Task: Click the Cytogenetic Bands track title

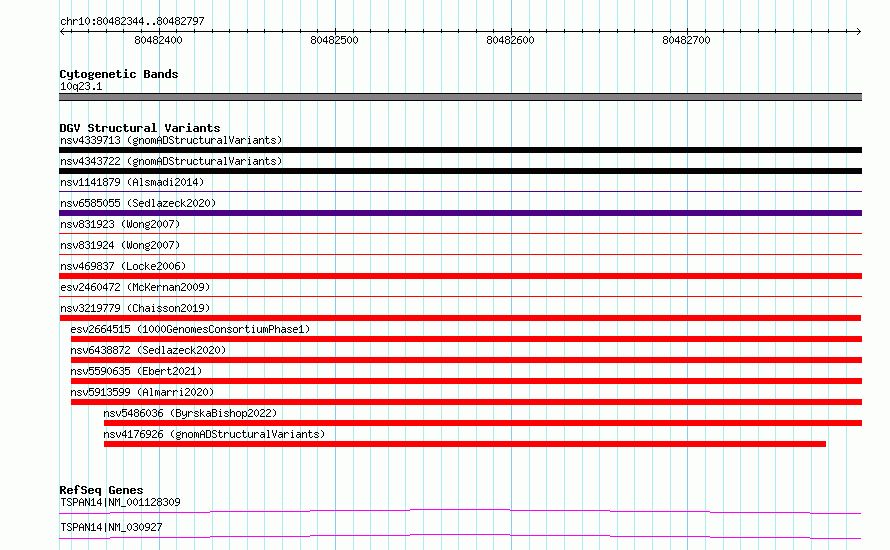Action: click(x=119, y=74)
